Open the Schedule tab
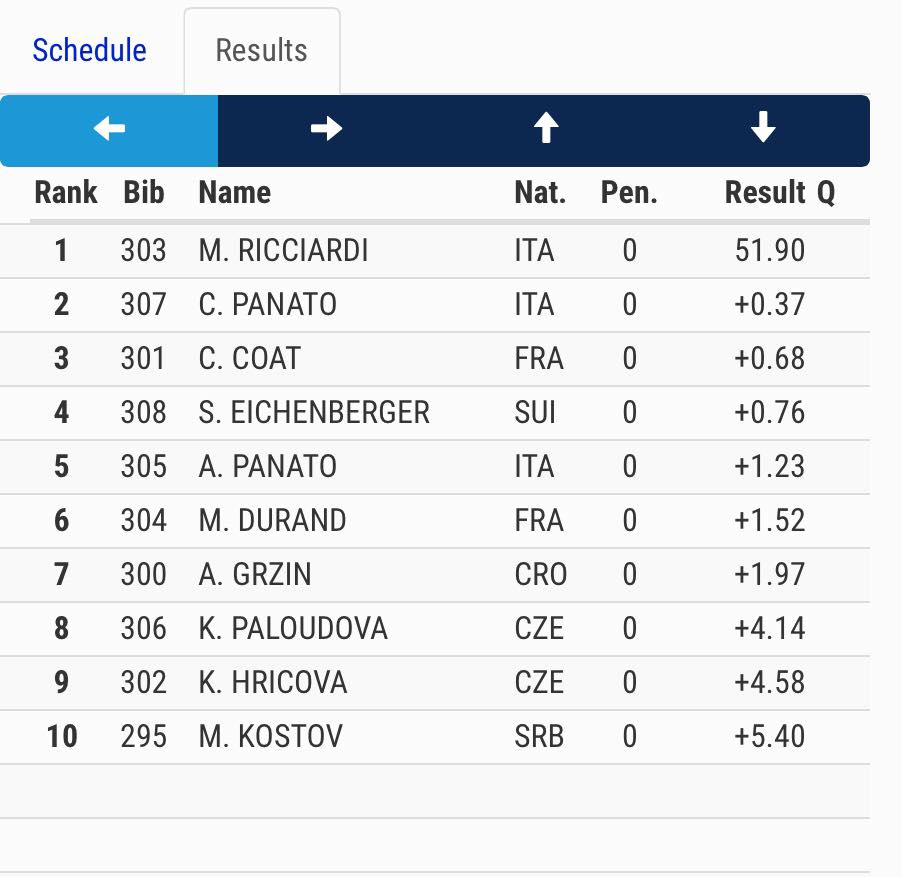This screenshot has width=902, height=877. 89,50
